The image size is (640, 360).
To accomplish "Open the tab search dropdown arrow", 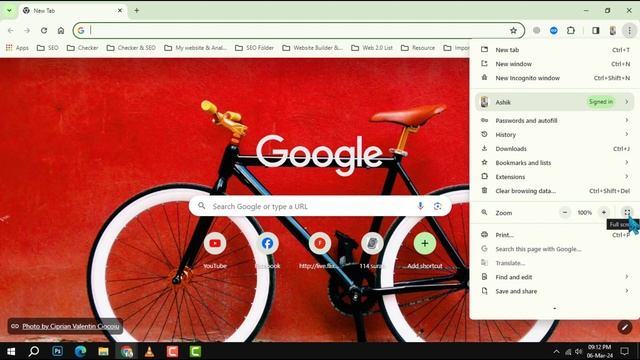I will 9,11.
